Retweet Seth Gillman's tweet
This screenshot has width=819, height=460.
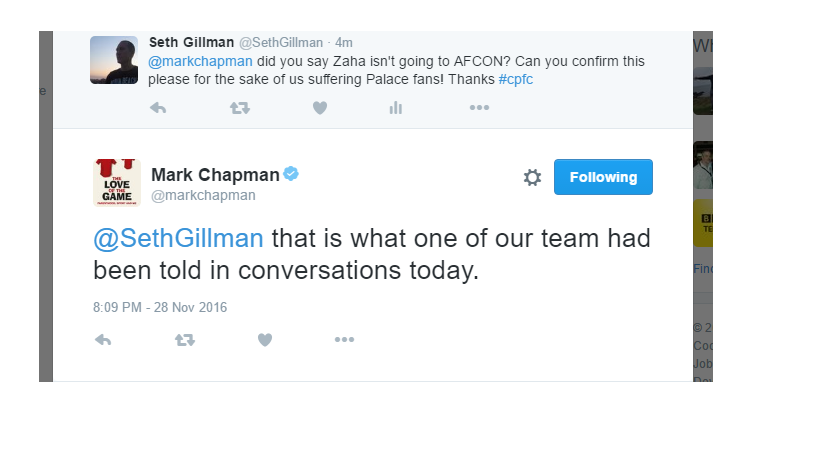[x=239, y=108]
